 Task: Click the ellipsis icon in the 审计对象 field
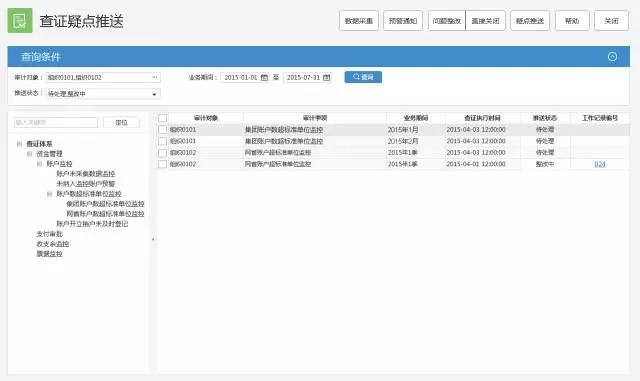pos(155,77)
